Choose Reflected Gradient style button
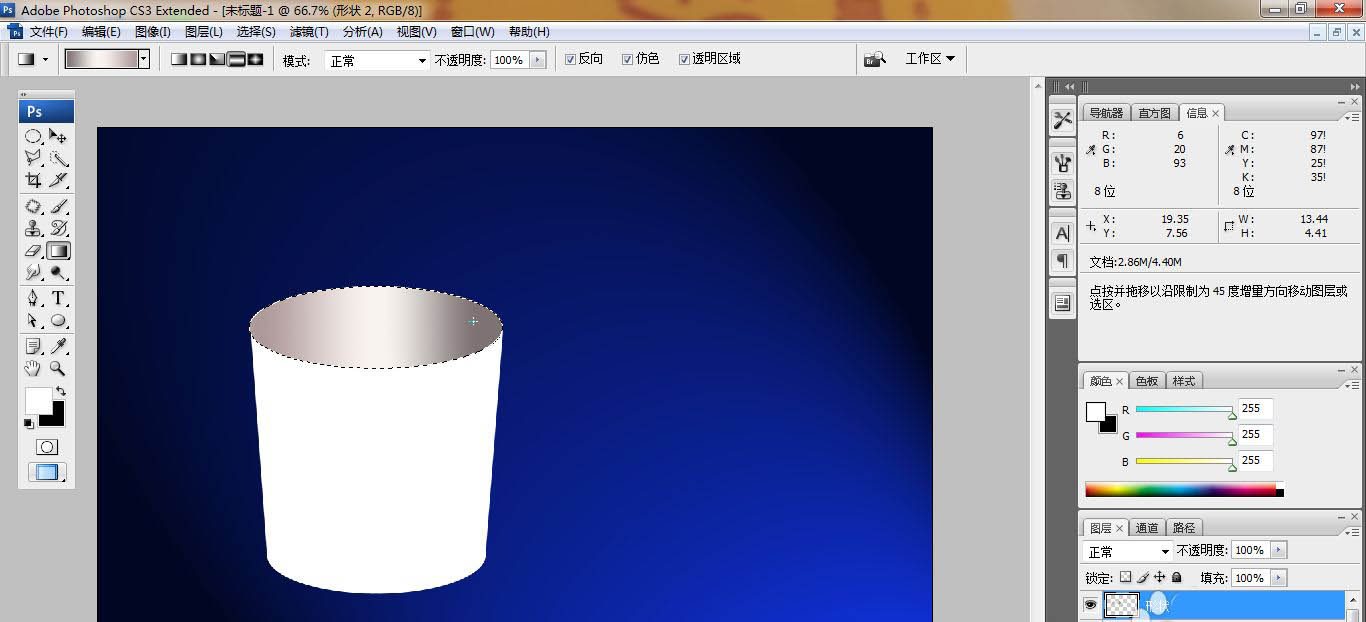 tap(236, 59)
